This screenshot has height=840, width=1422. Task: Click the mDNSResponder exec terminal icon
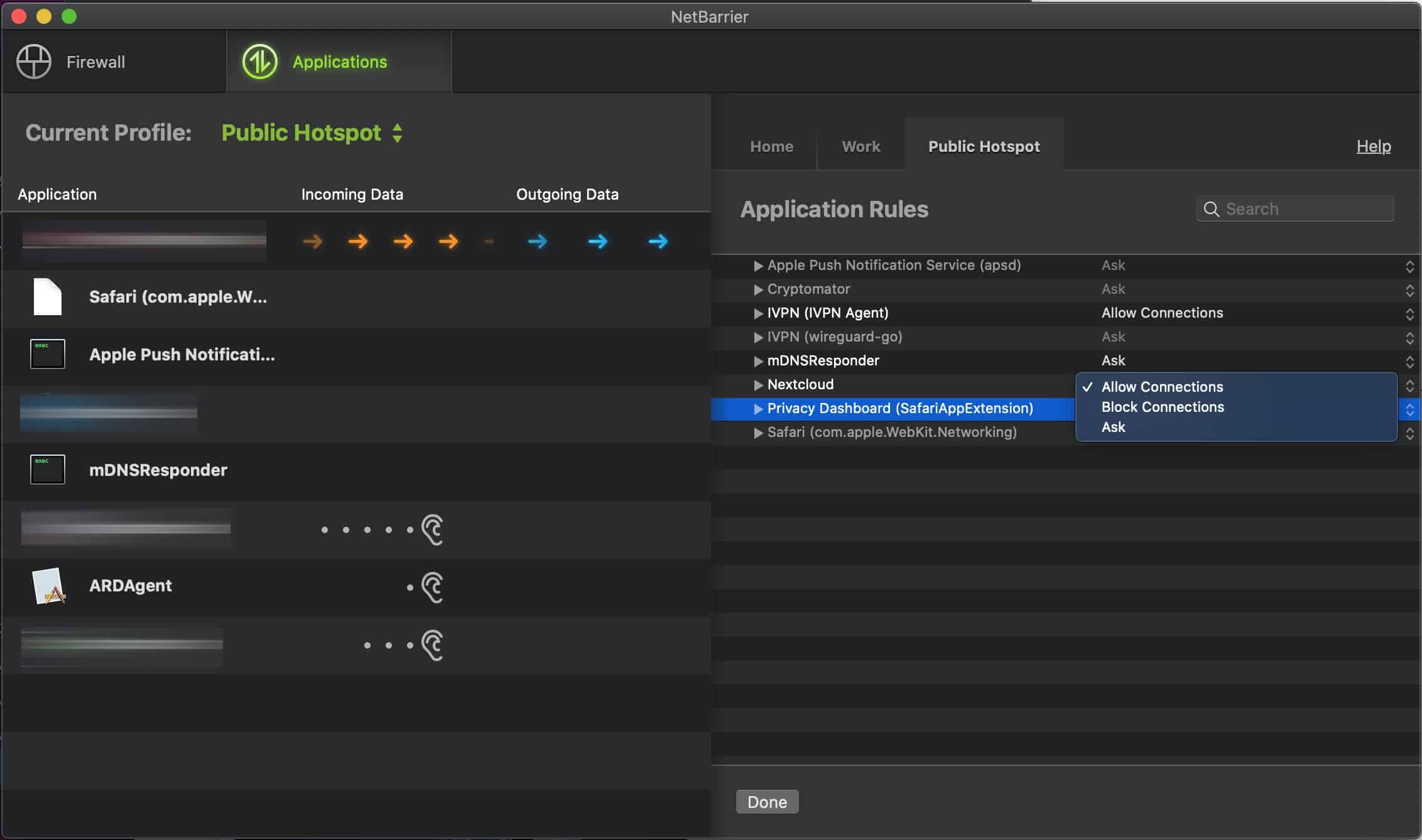point(48,469)
